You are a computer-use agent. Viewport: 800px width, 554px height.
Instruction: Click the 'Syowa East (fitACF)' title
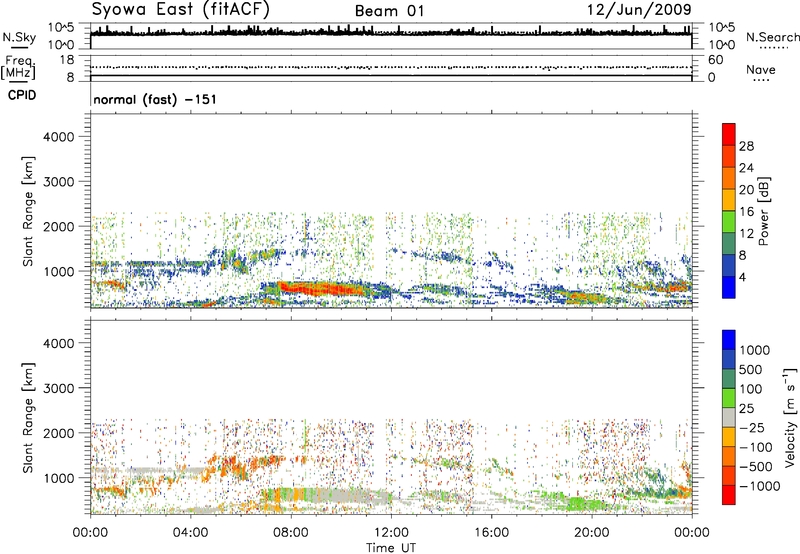click(181, 10)
